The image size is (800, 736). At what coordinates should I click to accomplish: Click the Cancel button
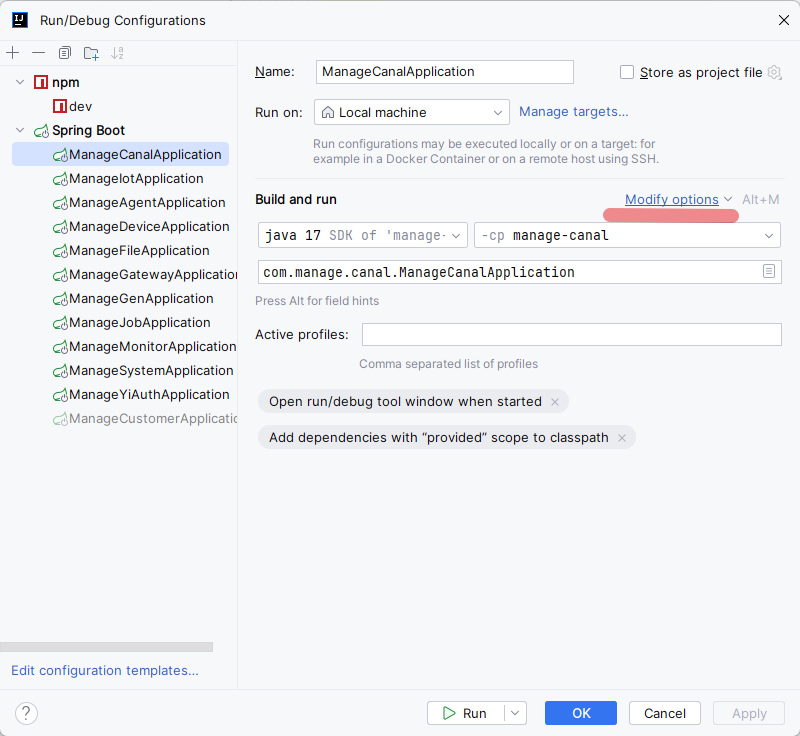tap(664, 713)
